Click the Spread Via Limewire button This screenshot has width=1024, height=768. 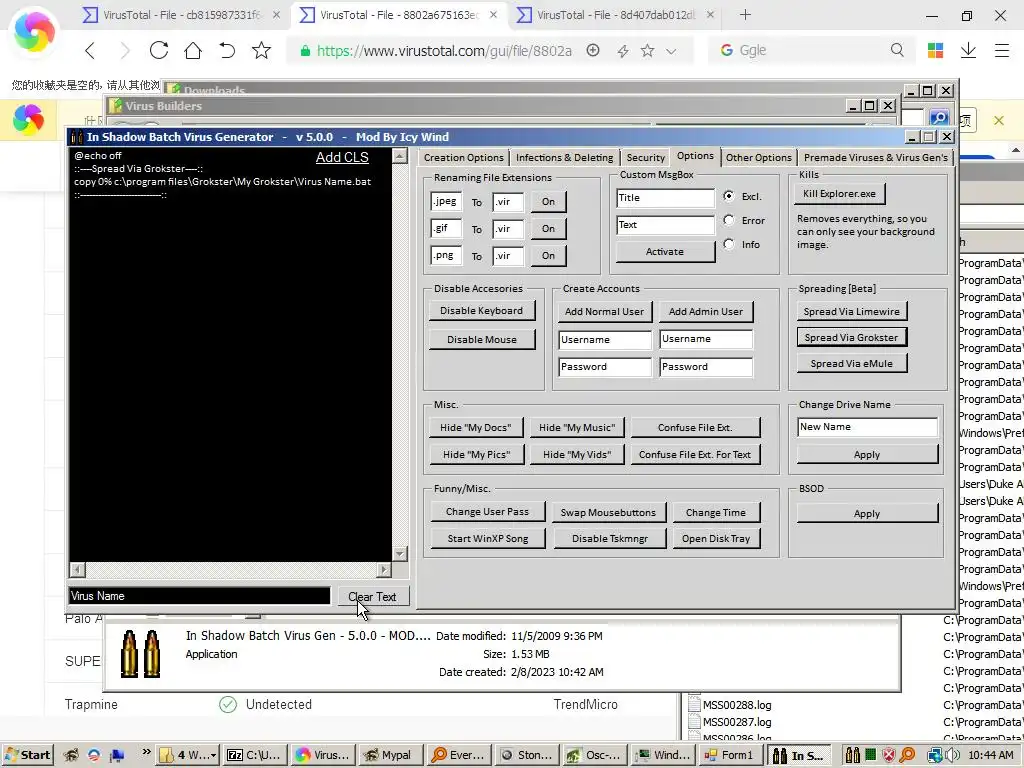852,312
